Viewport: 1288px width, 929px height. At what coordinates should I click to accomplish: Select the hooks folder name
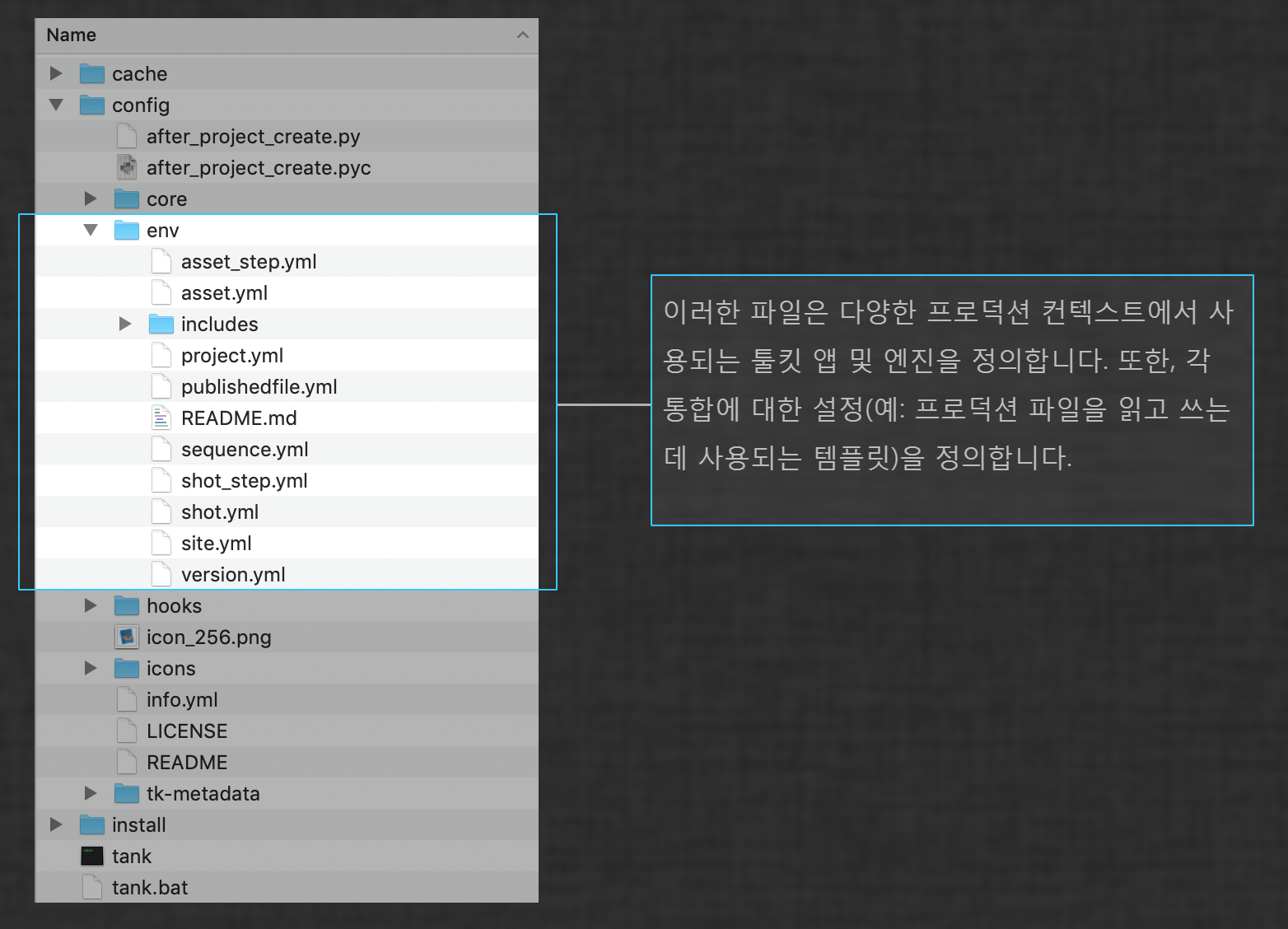click(174, 606)
